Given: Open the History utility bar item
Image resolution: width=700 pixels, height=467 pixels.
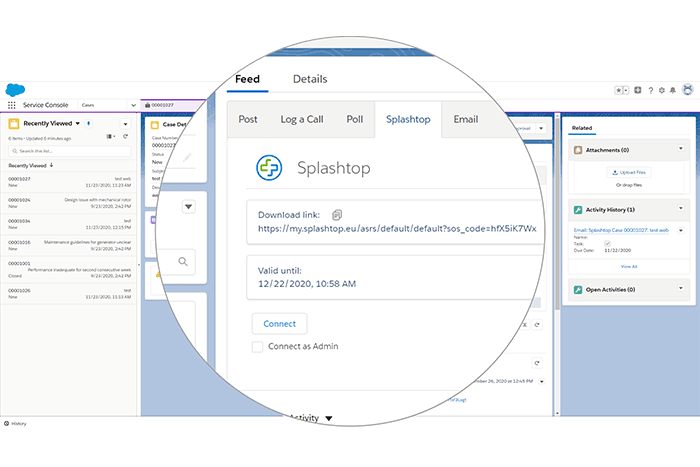Looking at the screenshot, I should pos(15,424).
